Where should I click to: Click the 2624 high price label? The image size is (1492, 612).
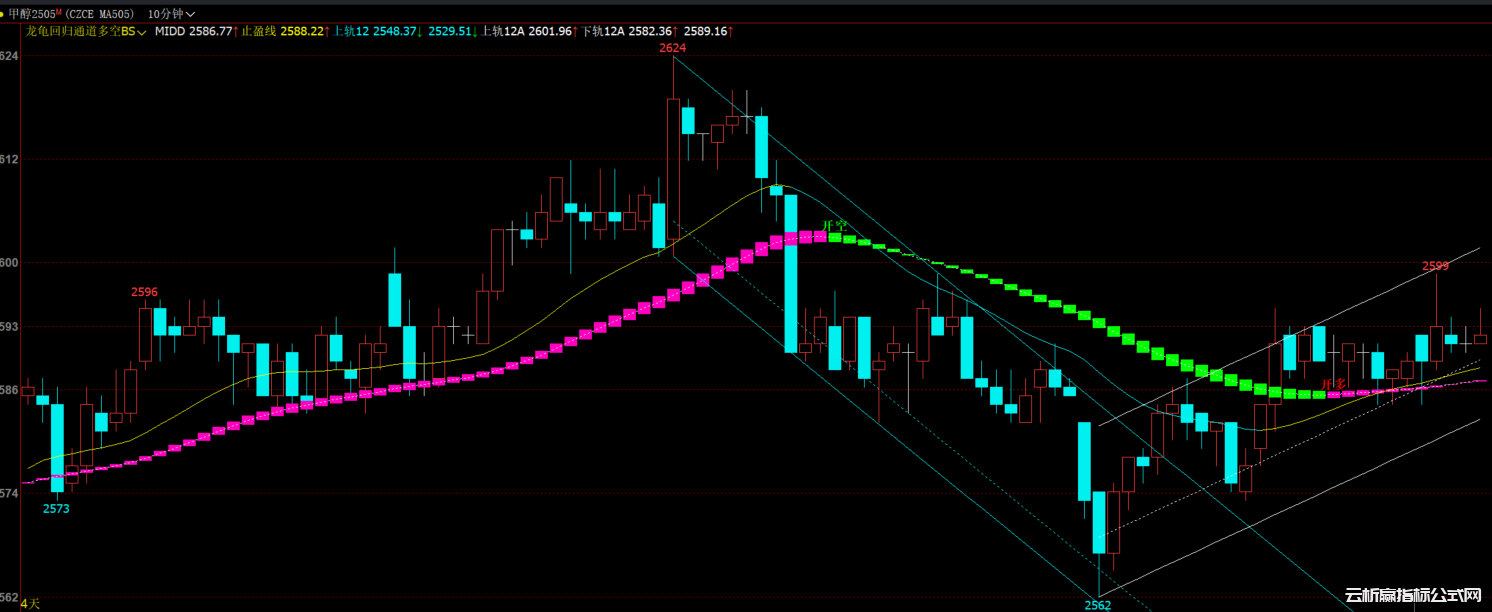coord(672,48)
